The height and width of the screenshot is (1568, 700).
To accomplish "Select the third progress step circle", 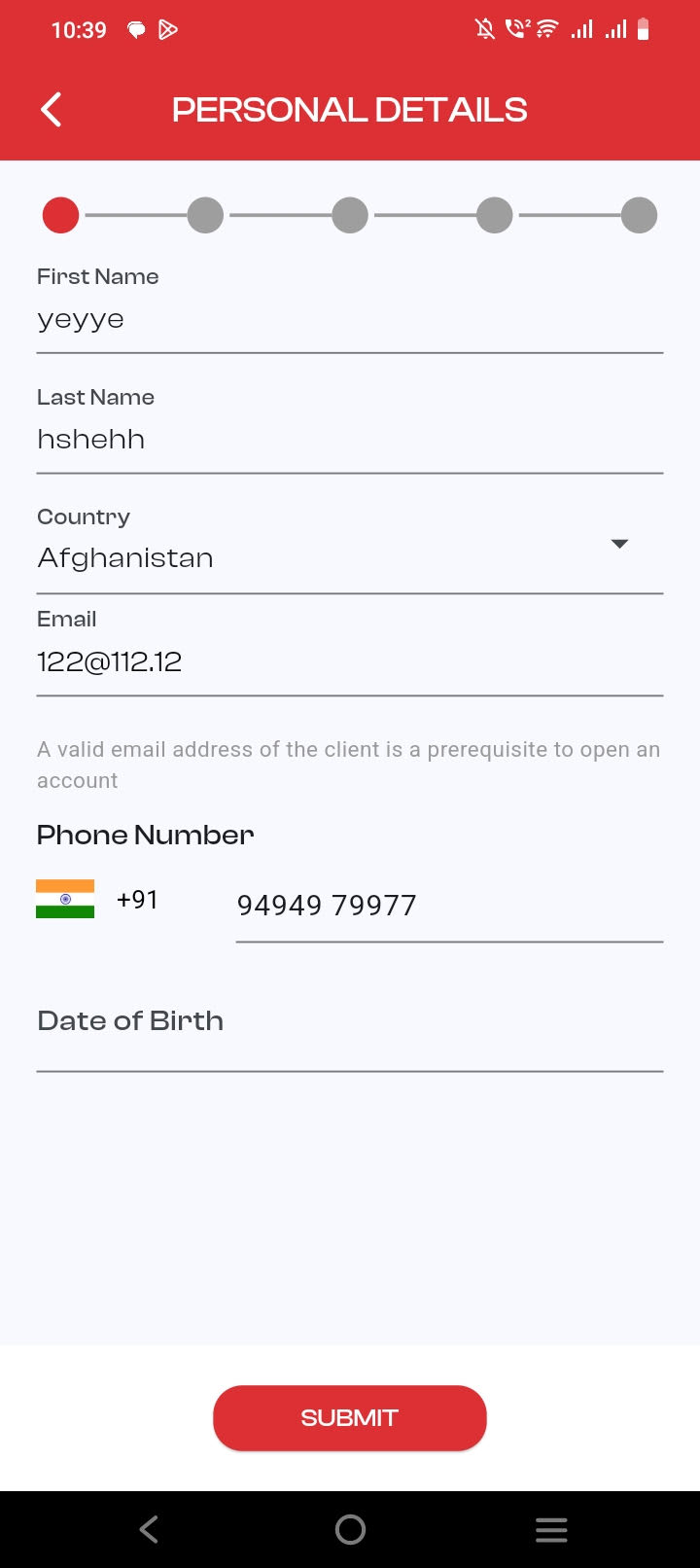I will click(x=350, y=215).
